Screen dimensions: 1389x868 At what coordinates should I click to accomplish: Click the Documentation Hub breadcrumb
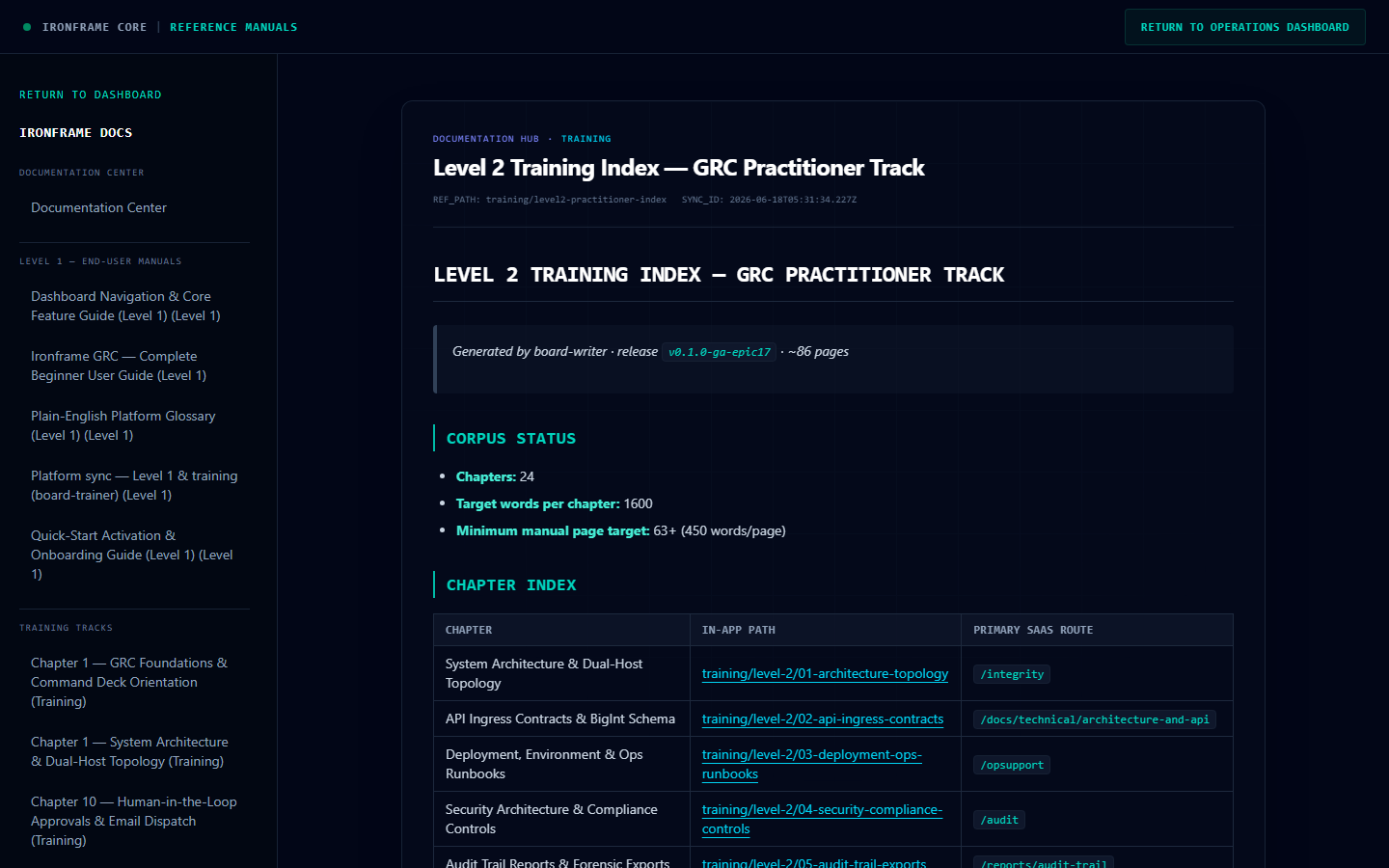click(x=486, y=139)
